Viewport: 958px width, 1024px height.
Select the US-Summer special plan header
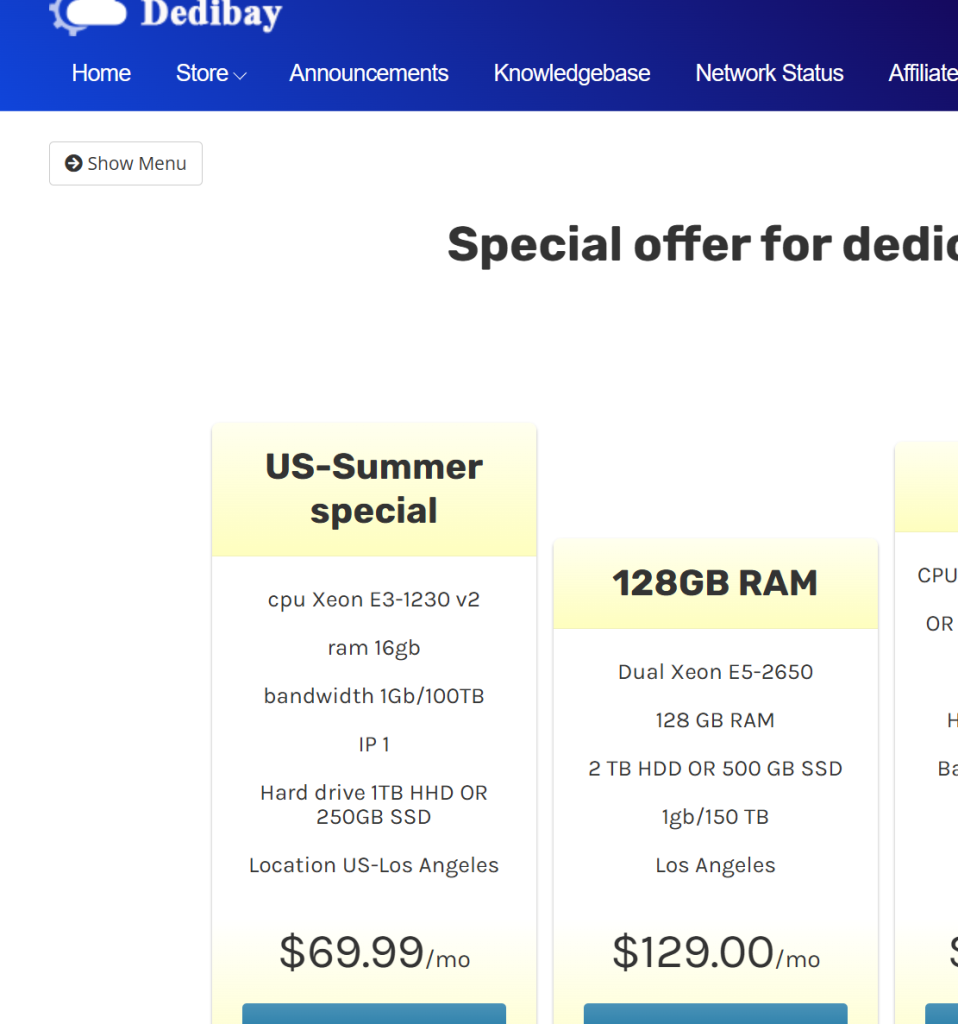tap(374, 489)
